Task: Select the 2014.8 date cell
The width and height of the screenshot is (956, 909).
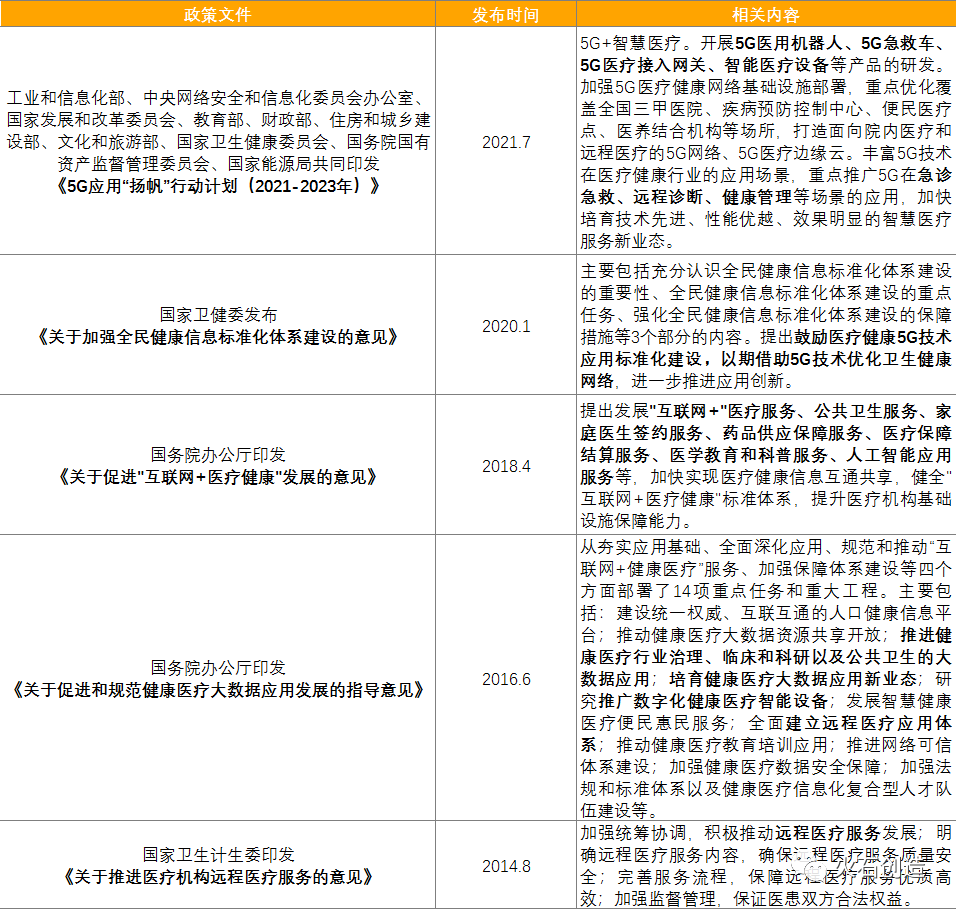Action: [x=506, y=866]
